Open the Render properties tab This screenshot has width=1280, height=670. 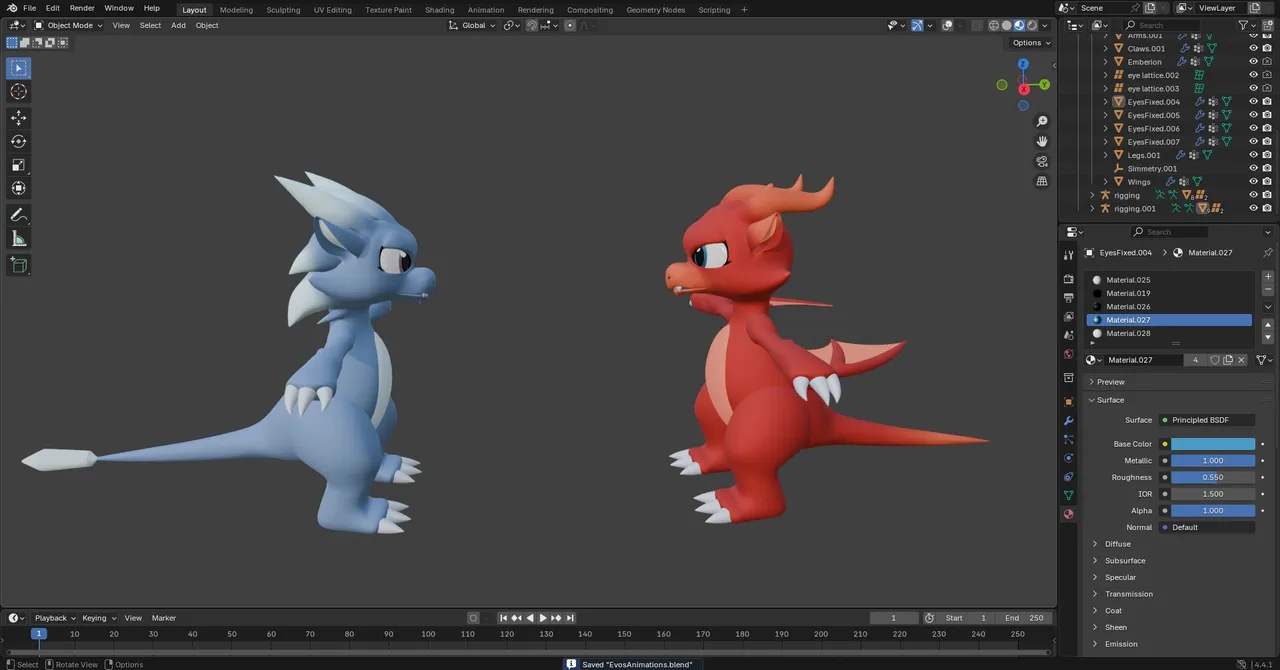[1069, 279]
